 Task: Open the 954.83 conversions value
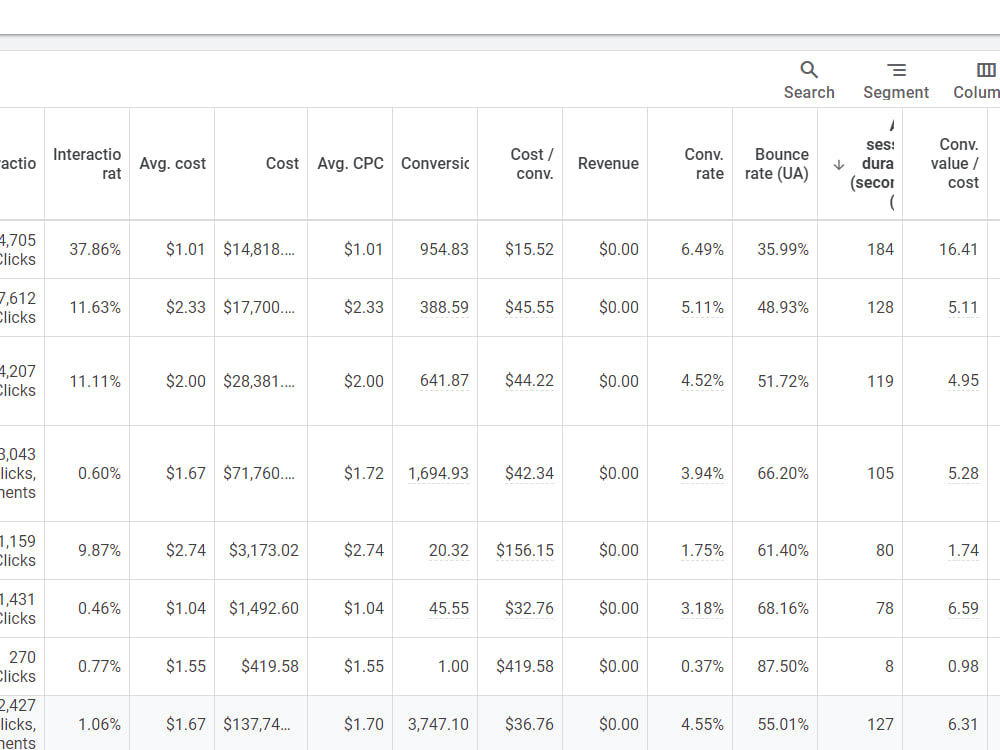(x=444, y=249)
